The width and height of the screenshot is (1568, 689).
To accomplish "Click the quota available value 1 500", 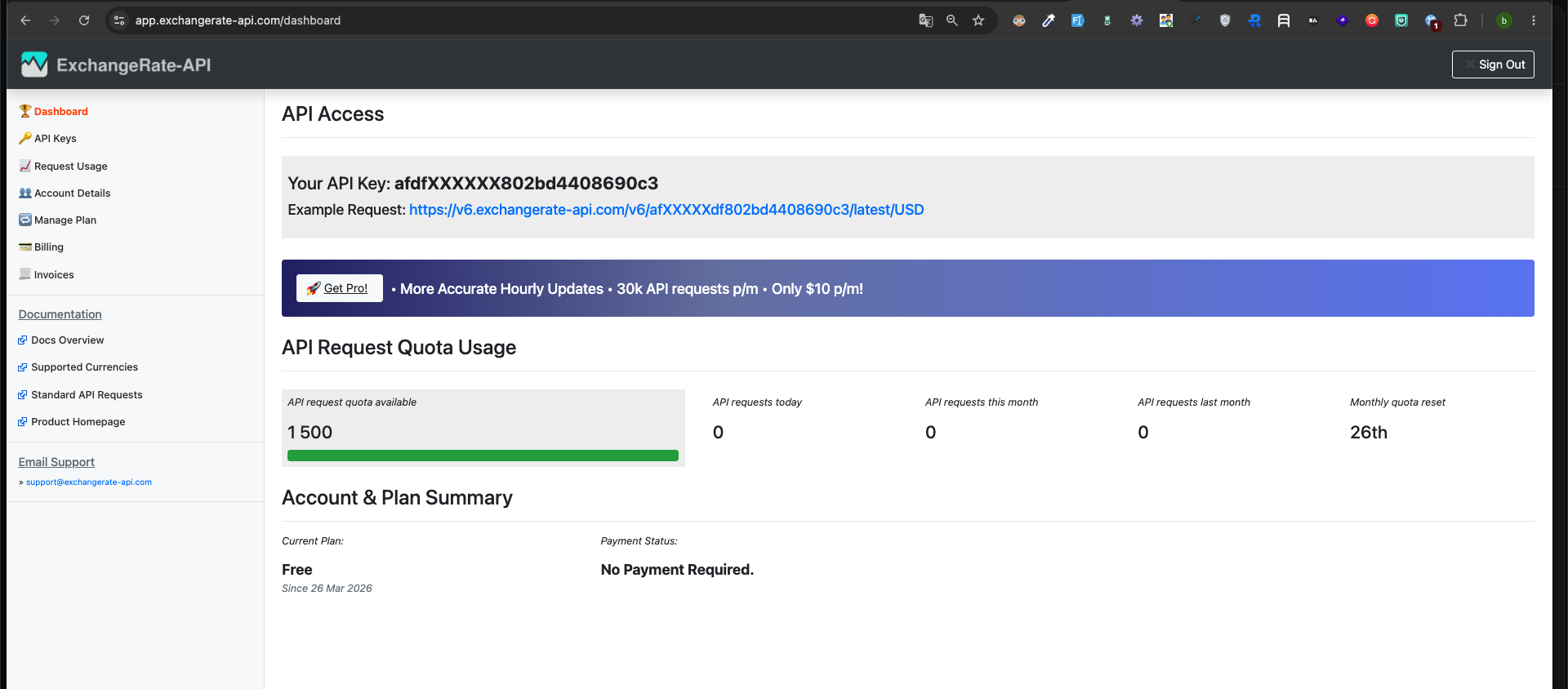I will [x=310, y=433].
